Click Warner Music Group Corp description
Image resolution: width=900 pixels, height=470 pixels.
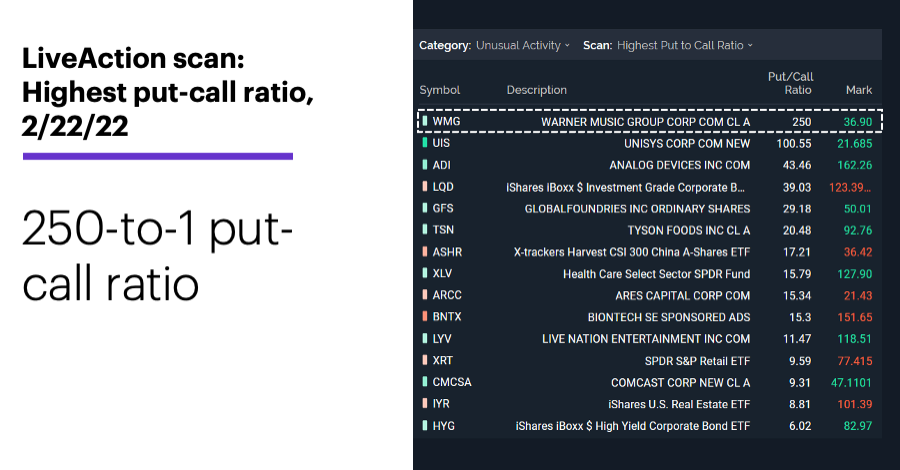(646, 122)
